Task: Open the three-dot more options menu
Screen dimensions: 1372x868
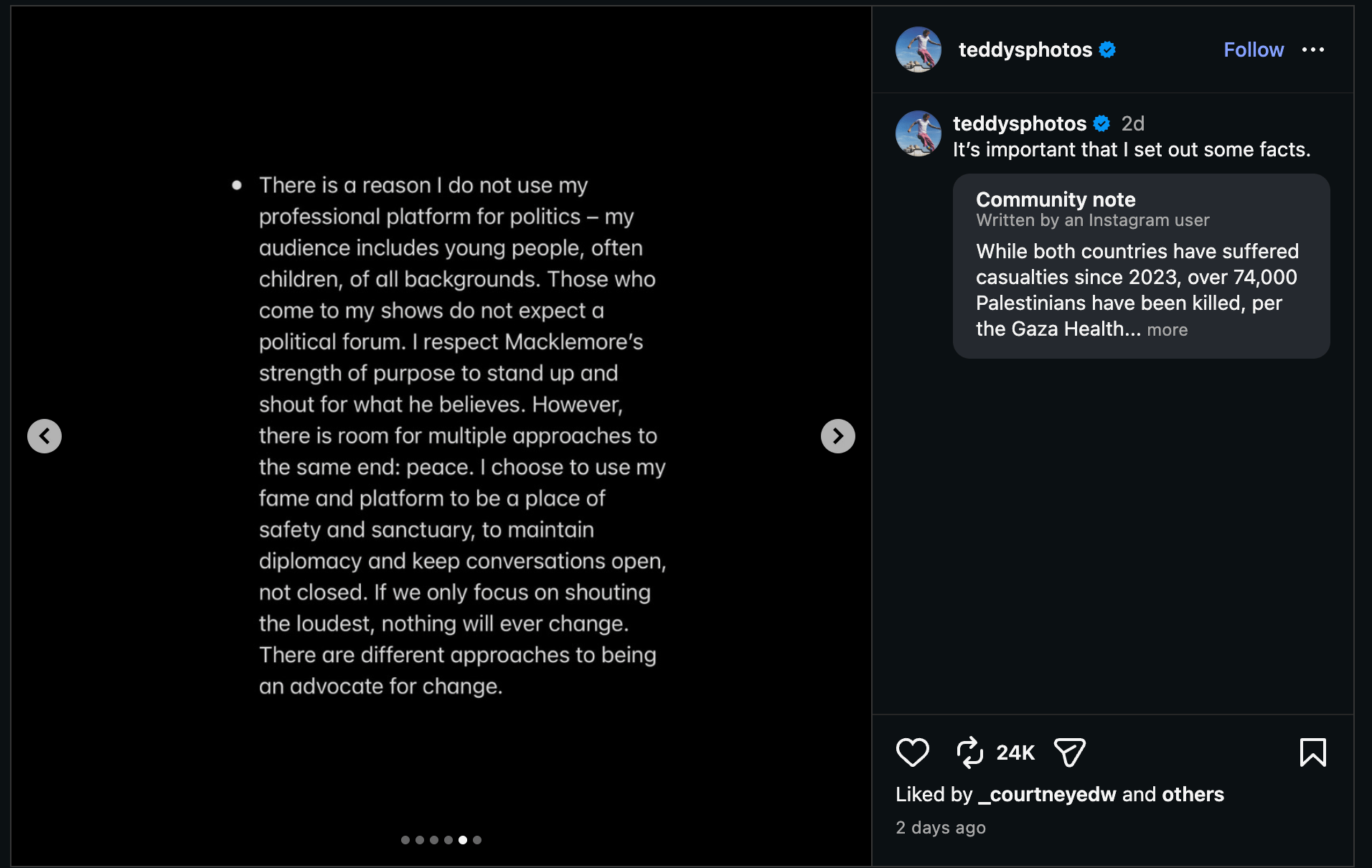Action: pos(1312,49)
